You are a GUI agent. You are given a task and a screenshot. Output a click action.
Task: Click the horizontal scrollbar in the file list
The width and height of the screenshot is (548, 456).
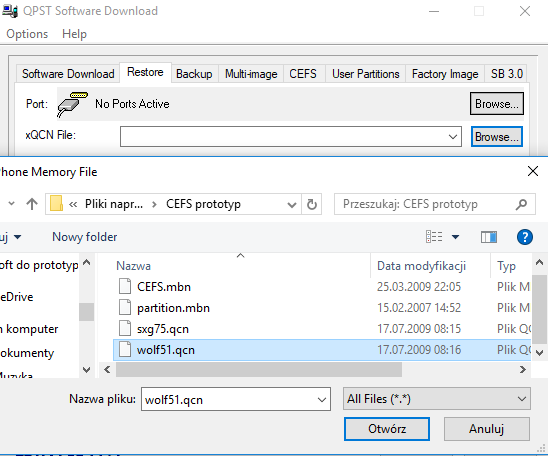point(259,369)
